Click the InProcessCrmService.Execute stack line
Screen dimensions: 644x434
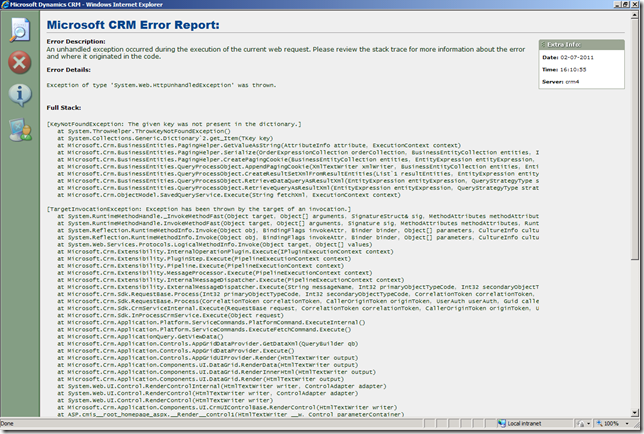click(170, 315)
